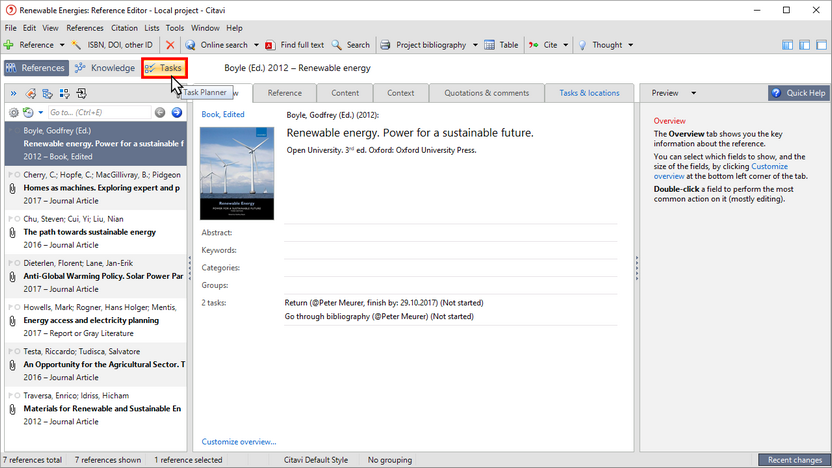
Task: Select Energy access and electricity planning reference
Action: pyautogui.click(x=96, y=320)
